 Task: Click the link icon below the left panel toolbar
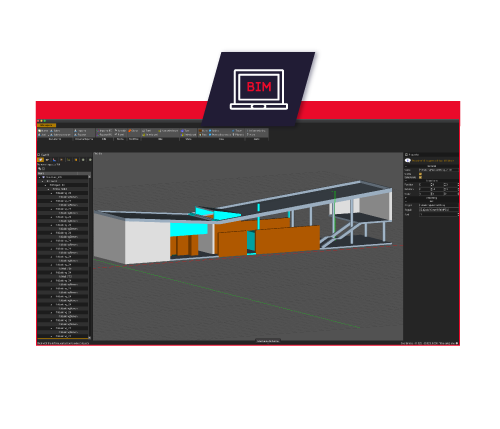tap(39, 169)
